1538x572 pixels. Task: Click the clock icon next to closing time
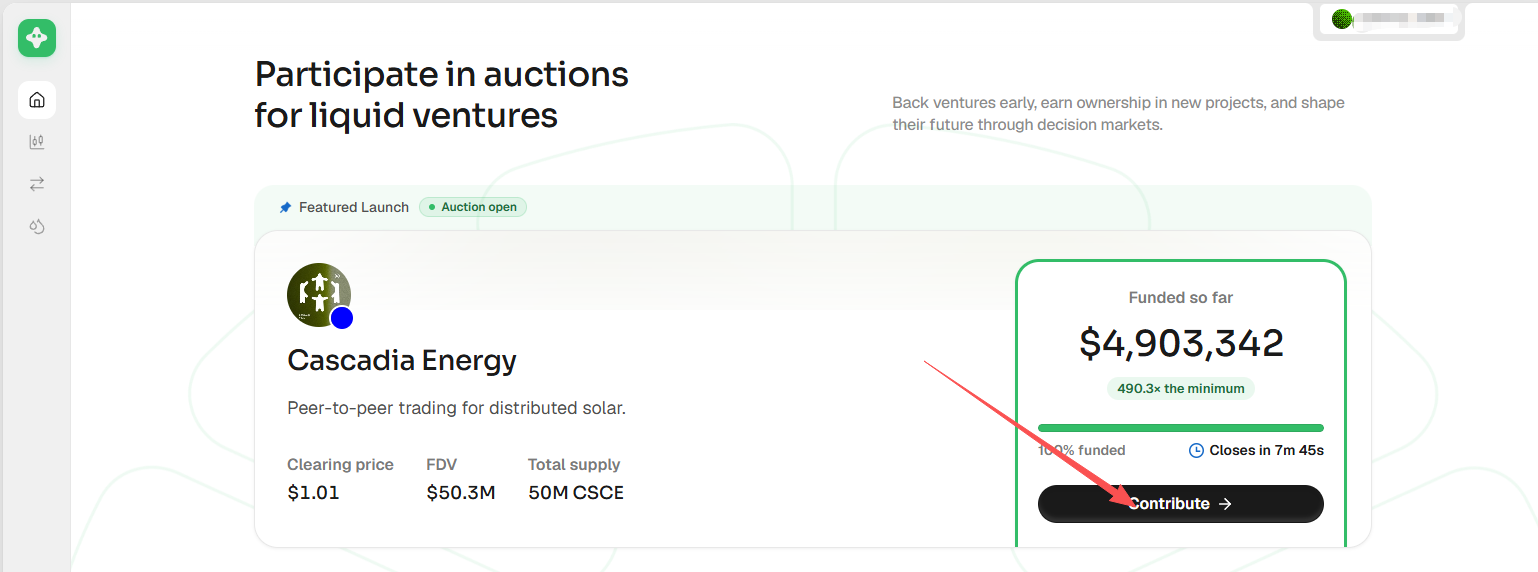point(1196,450)
